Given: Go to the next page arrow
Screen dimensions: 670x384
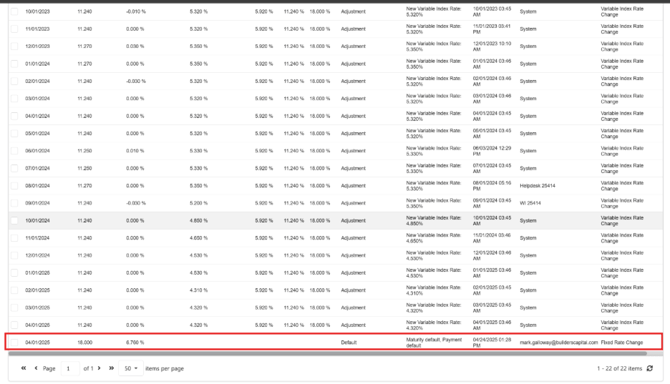Looking at the screenshot, I should [99, 368].
